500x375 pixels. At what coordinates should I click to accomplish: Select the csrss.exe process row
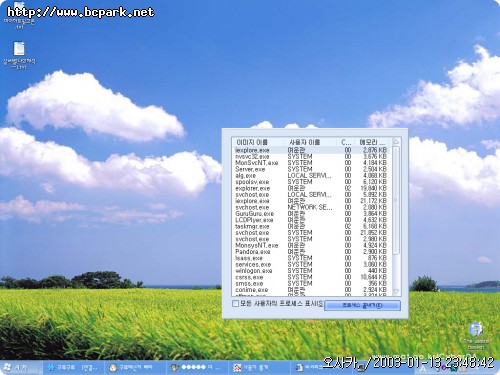[312, 277]
